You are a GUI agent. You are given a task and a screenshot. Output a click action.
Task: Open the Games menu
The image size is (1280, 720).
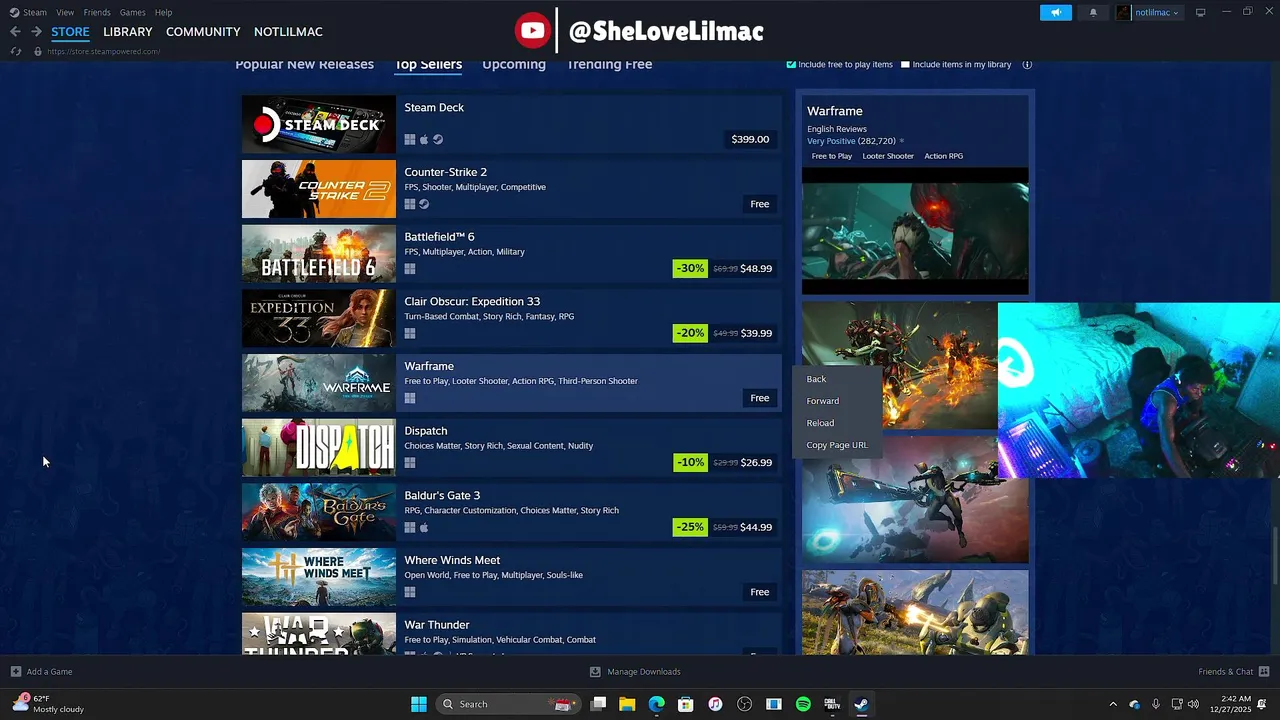pos(132,12)
